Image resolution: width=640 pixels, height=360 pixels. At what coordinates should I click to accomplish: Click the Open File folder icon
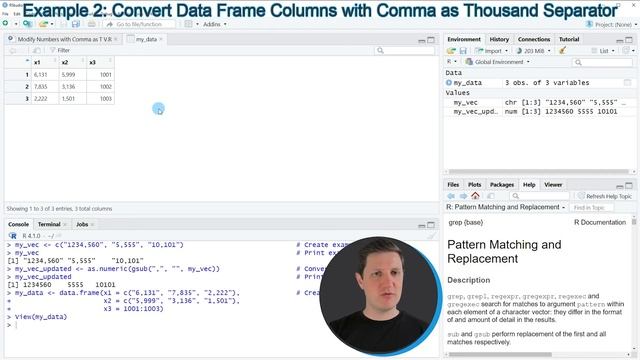pyautogui.click(x=43, y=24)
